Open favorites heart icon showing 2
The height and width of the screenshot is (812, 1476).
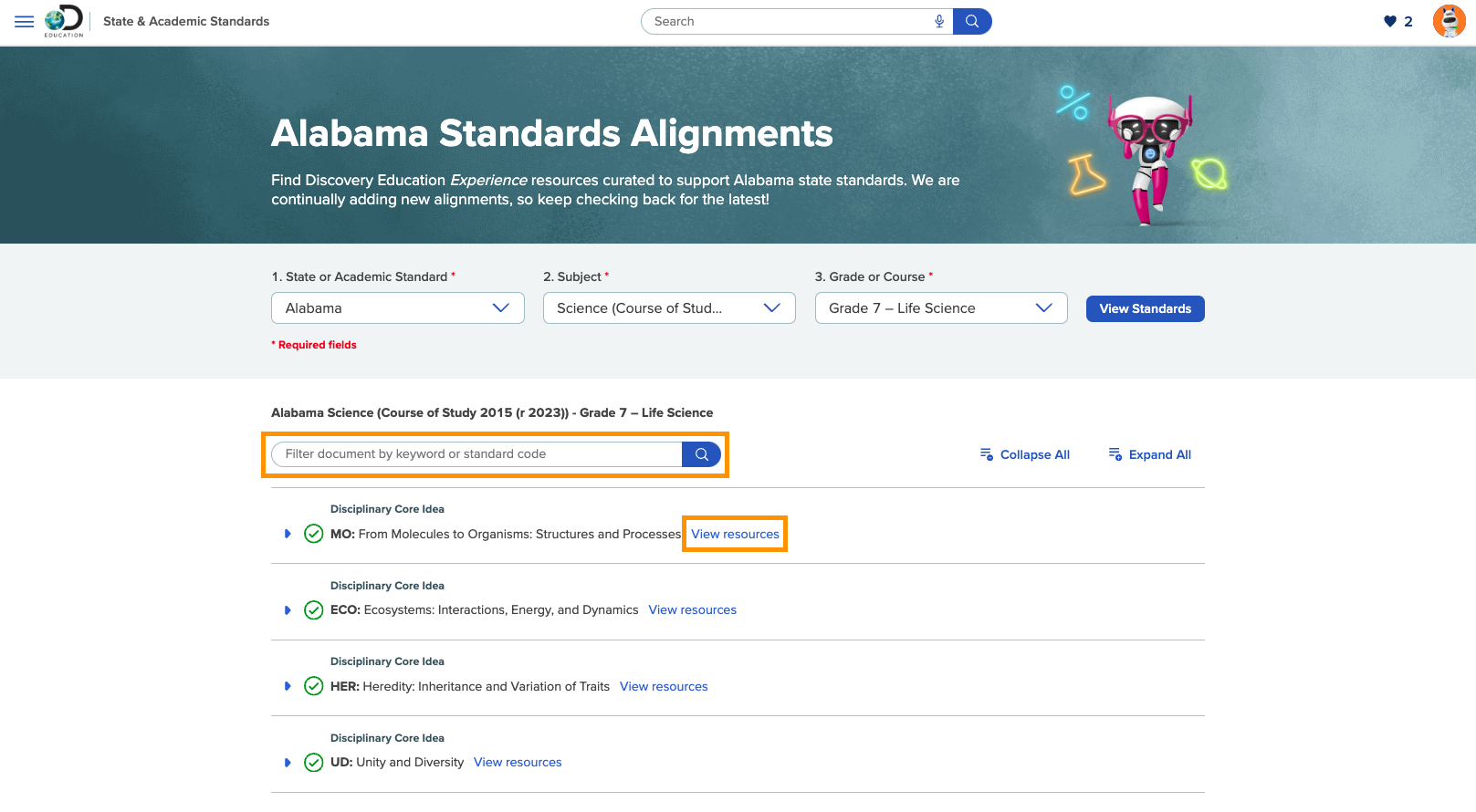(1398, 21)
